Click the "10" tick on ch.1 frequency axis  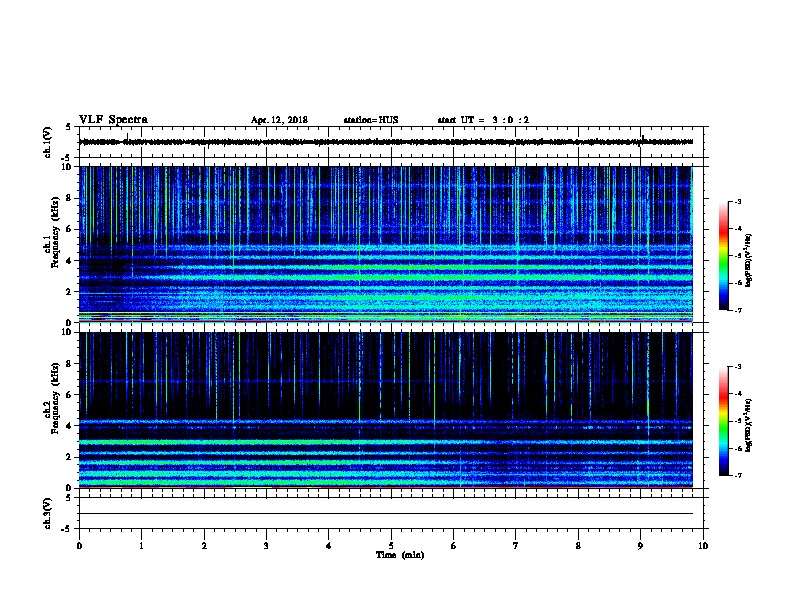tap(69, 167)
